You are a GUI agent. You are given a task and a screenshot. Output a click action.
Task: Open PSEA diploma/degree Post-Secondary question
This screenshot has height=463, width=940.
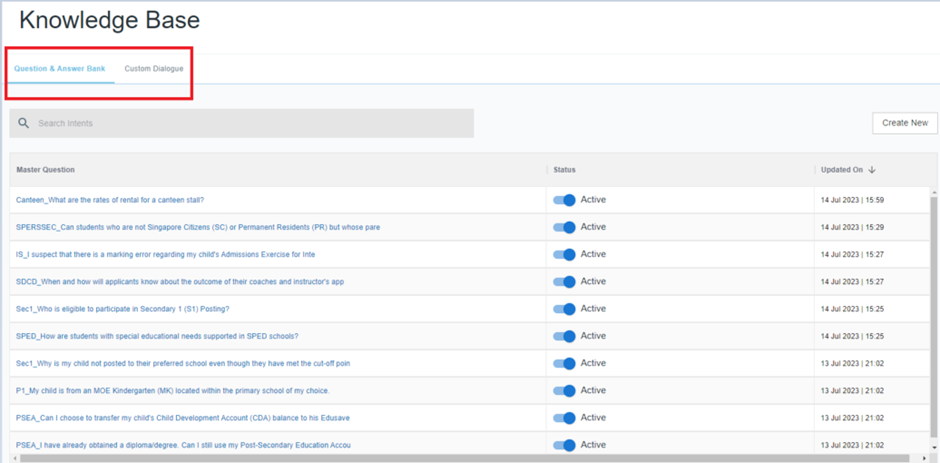pos(183,445)
